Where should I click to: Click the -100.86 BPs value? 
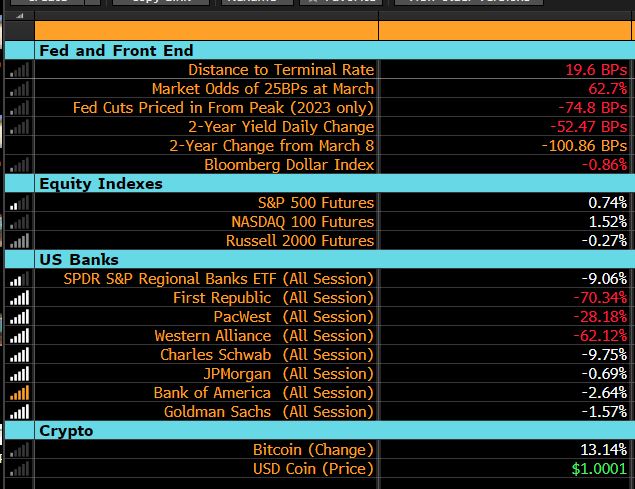(585, 146)
